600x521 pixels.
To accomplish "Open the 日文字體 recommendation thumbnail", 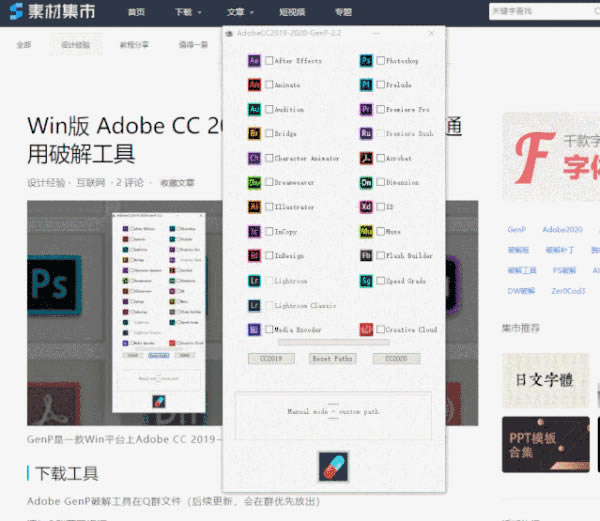I will pyautogui.click(x=546, y=380).
